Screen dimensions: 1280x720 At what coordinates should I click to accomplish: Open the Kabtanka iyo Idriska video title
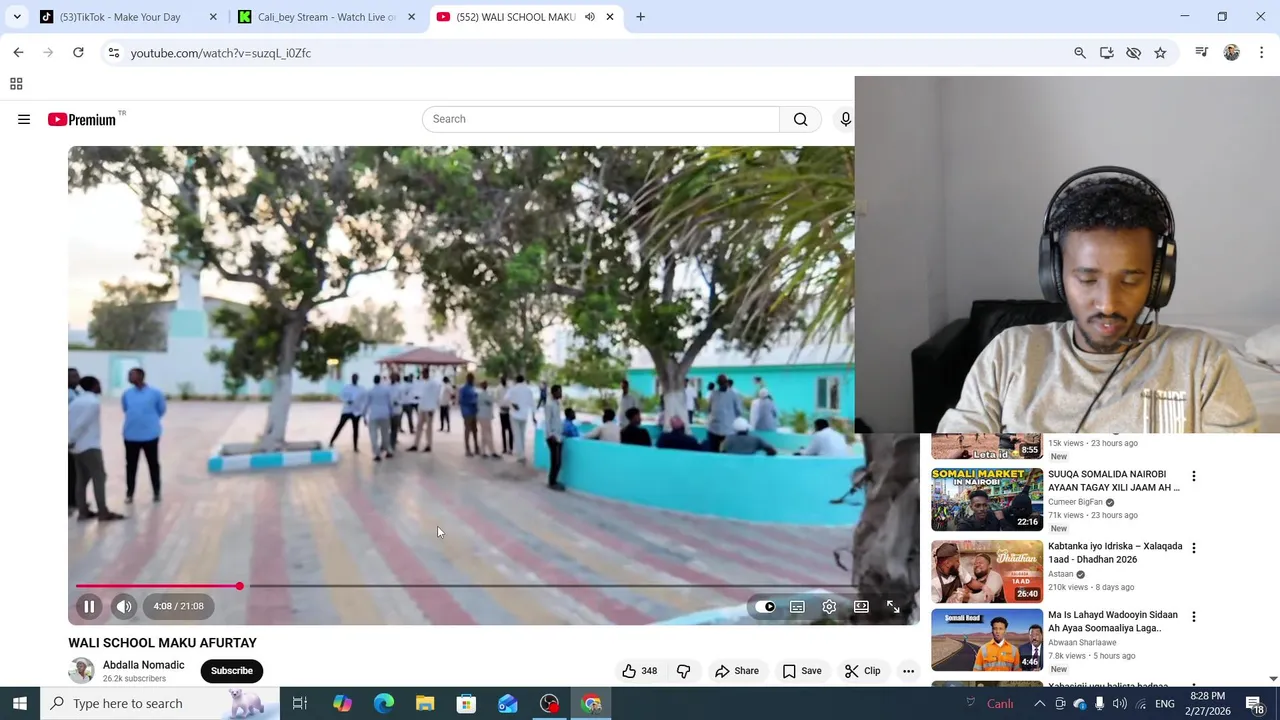[1115, 553]
